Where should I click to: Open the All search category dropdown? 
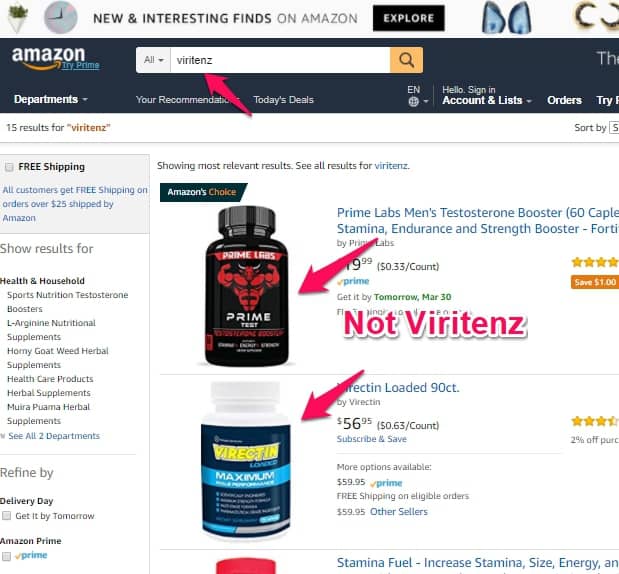click(153, 60)
